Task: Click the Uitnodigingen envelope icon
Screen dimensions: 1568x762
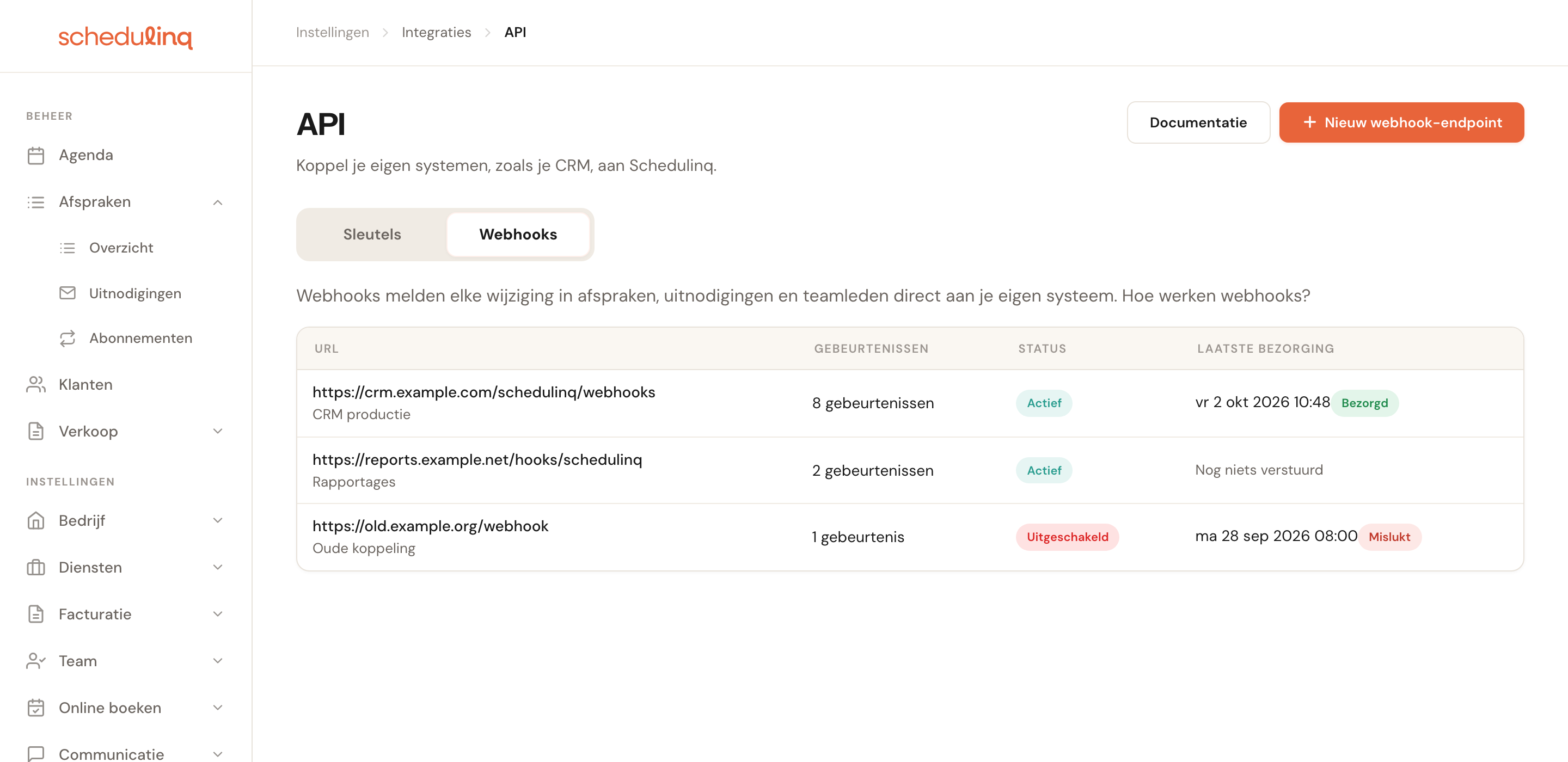Action: 68,293
